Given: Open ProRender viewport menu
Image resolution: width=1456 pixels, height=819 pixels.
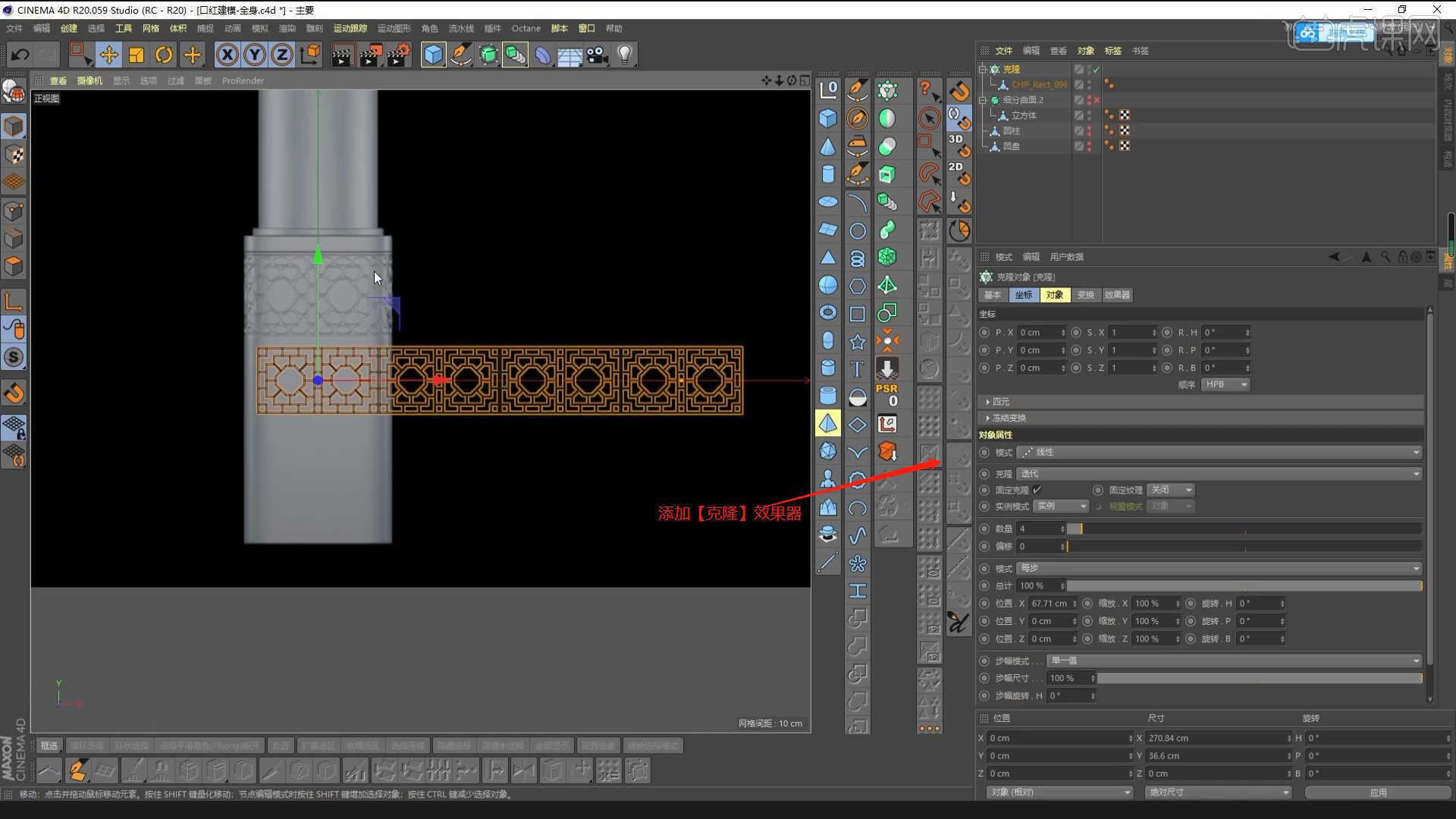Looking at the screenshot, I should pyautogui.click(x=243, y=80).
